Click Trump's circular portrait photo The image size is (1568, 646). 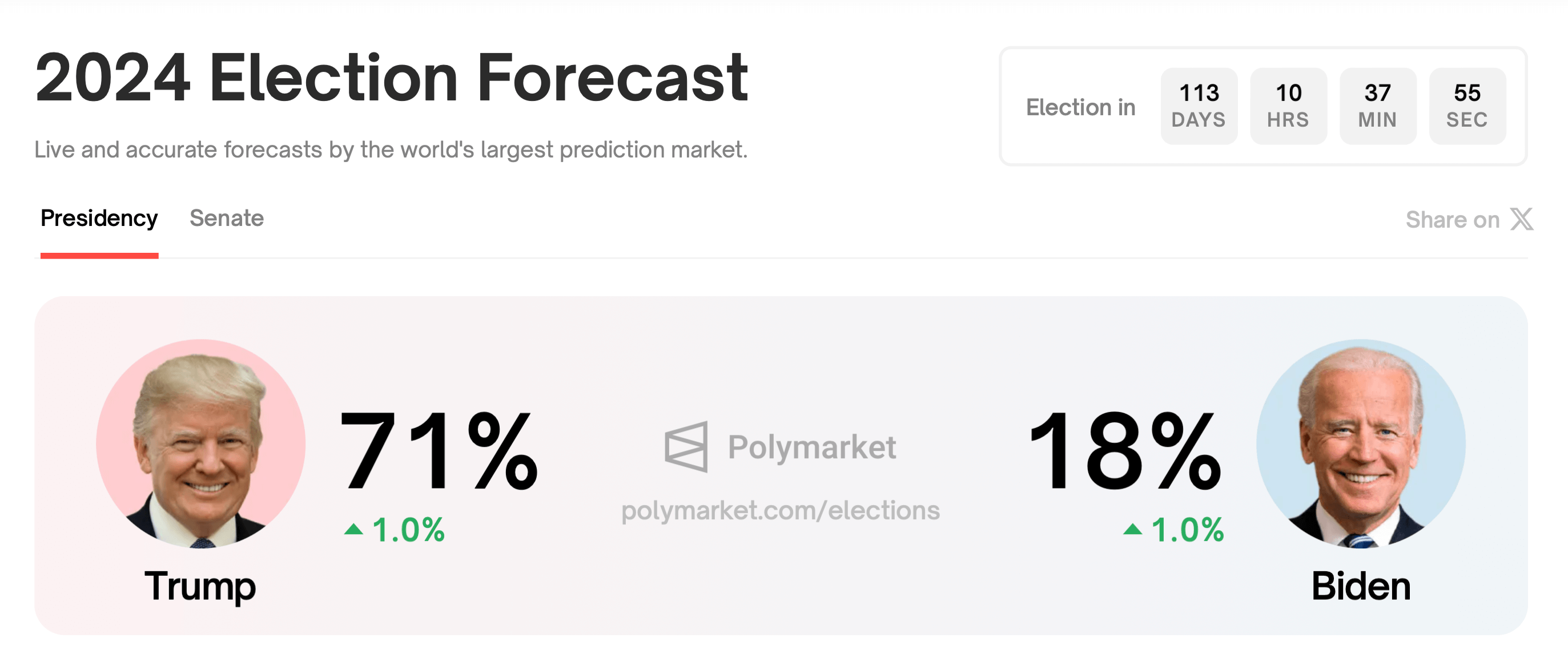point(201,443)
